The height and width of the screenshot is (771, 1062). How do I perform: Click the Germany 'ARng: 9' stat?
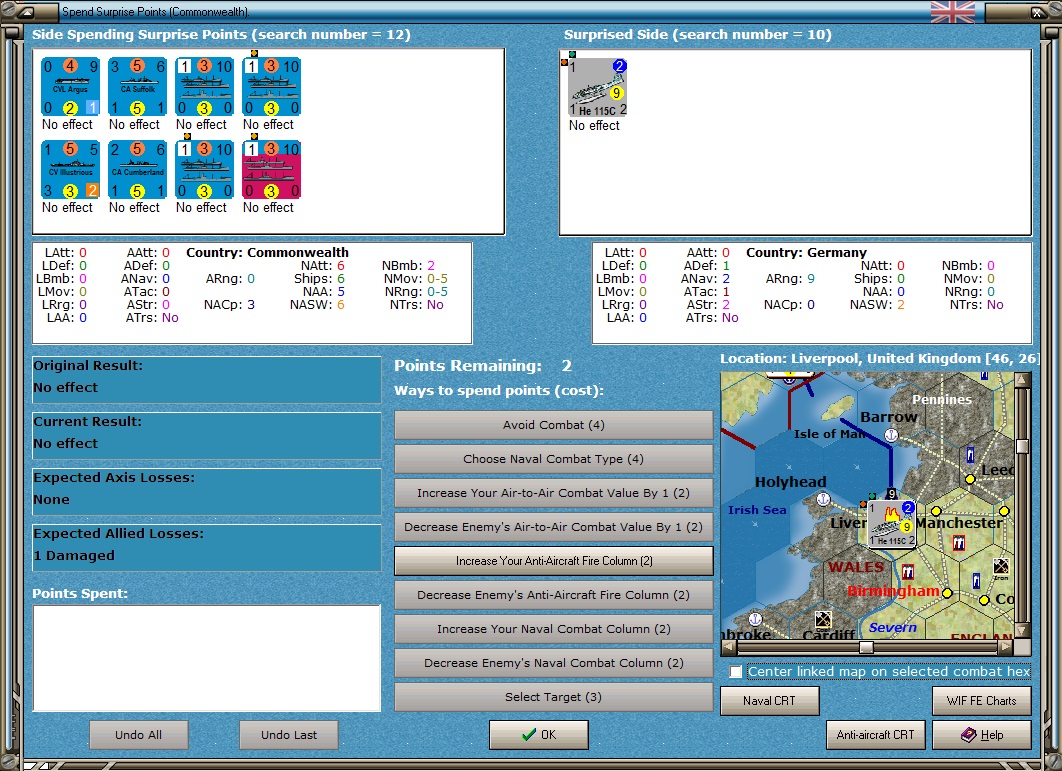(790, 278)
